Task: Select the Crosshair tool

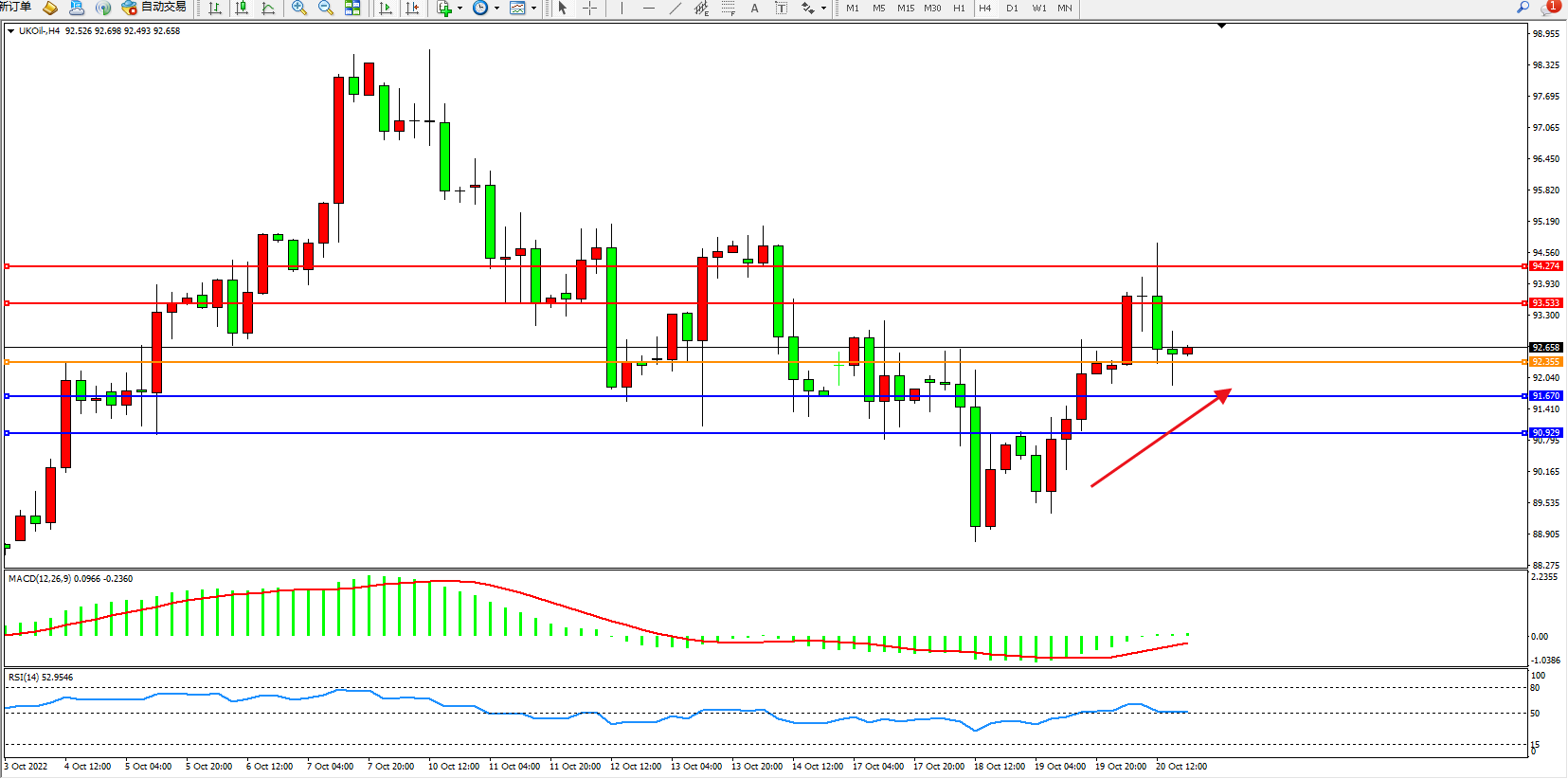Action: [x=589, y=8]
